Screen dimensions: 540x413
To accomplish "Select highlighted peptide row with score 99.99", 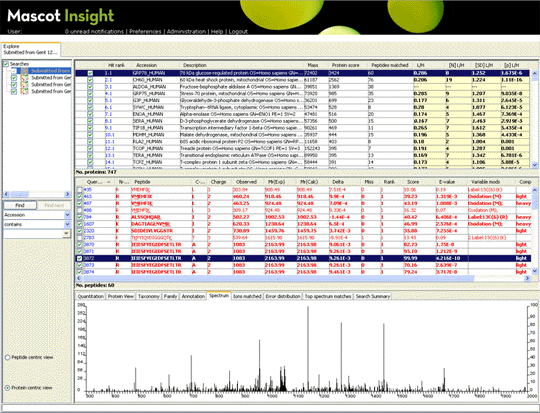I will tap(303, 258).
